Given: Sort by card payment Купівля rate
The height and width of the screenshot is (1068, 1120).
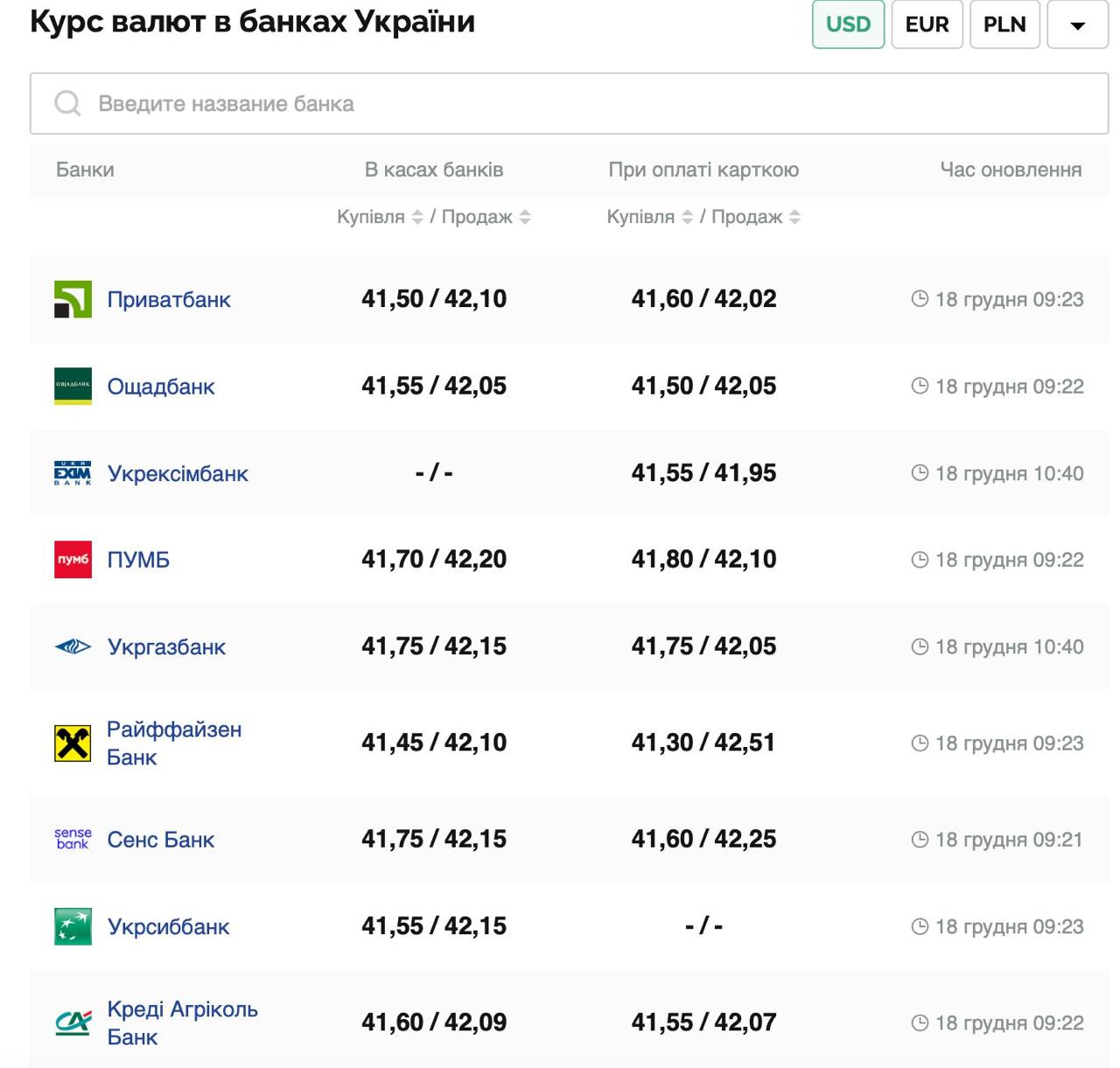Looking at the screenshot, I should [x=687, y=217].
